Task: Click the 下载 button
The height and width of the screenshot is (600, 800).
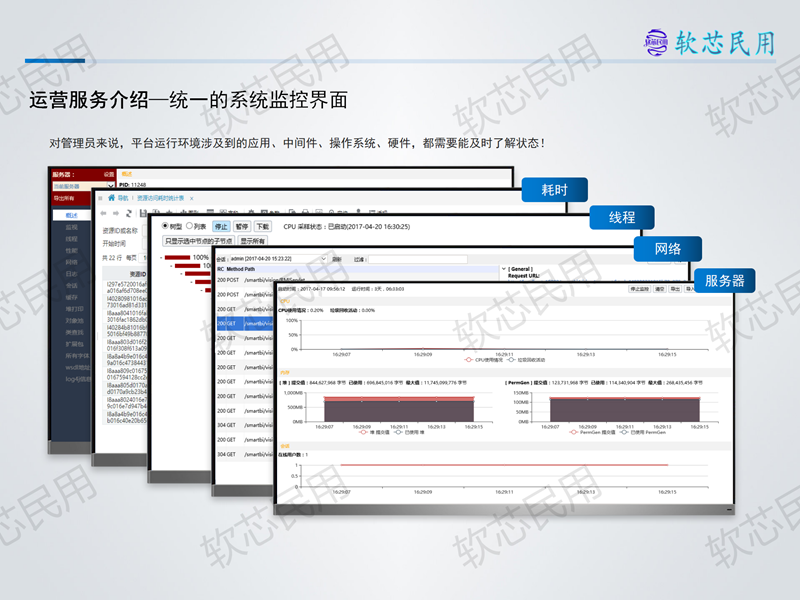Action: [x=263, y=227]
